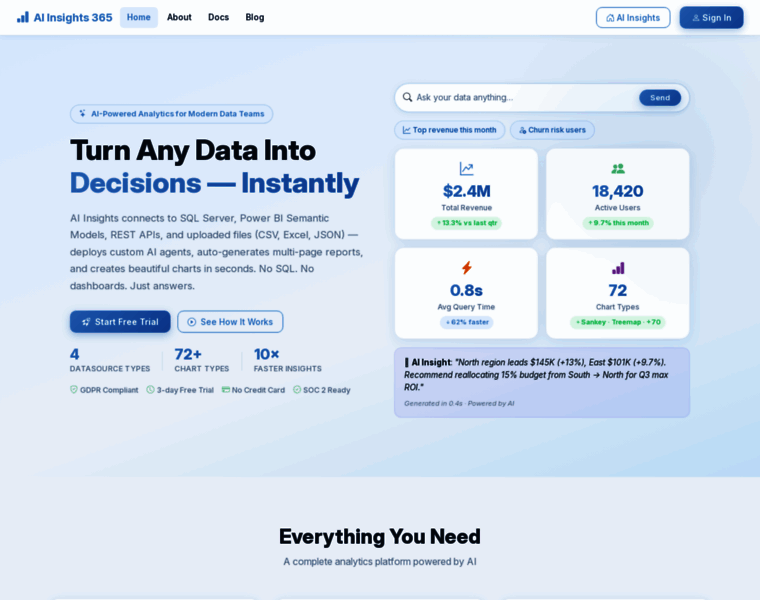Click See How It Works button

(230, 322)
